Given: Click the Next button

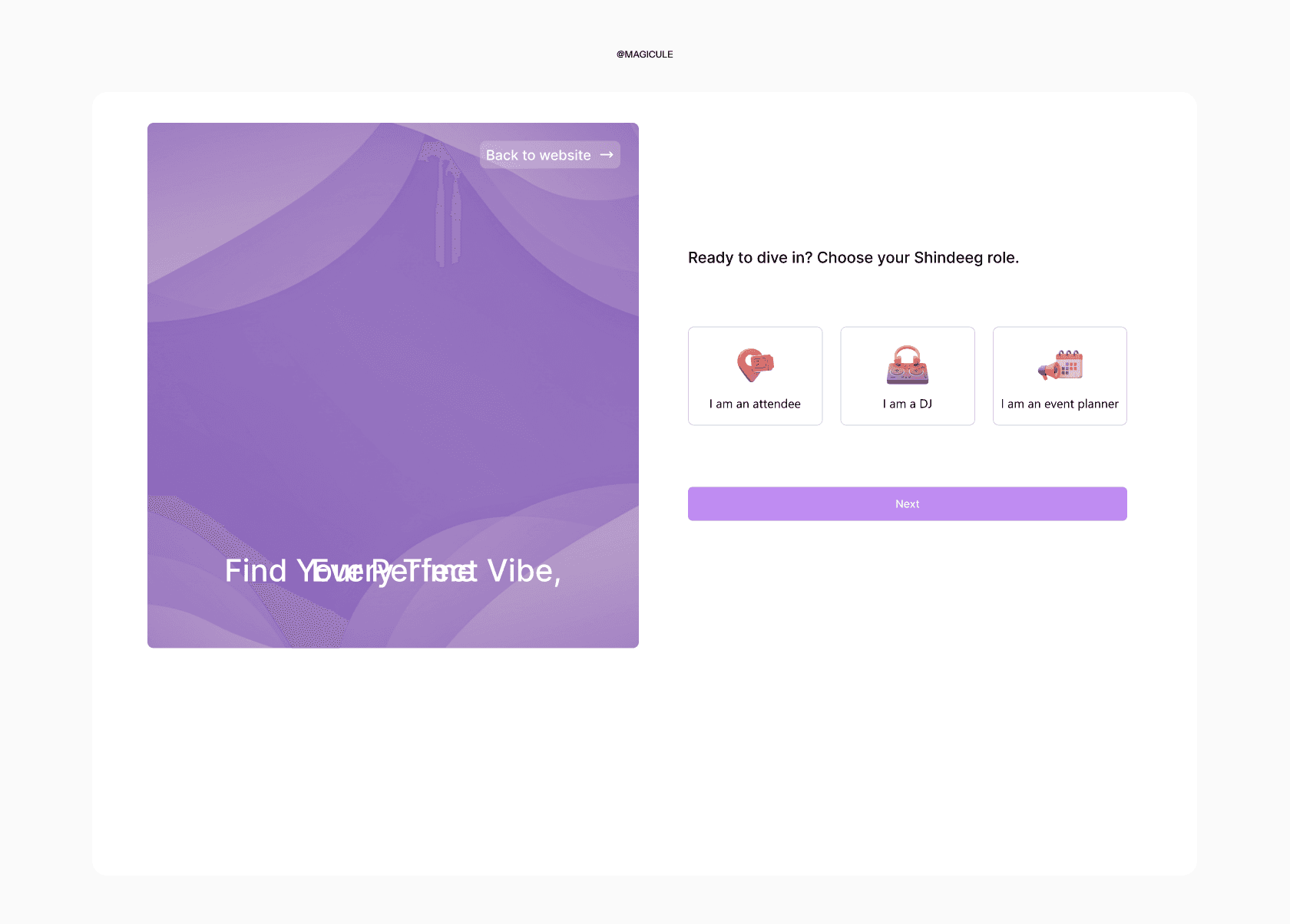Looking at the screenshot, I should click(x=908, y=504).
